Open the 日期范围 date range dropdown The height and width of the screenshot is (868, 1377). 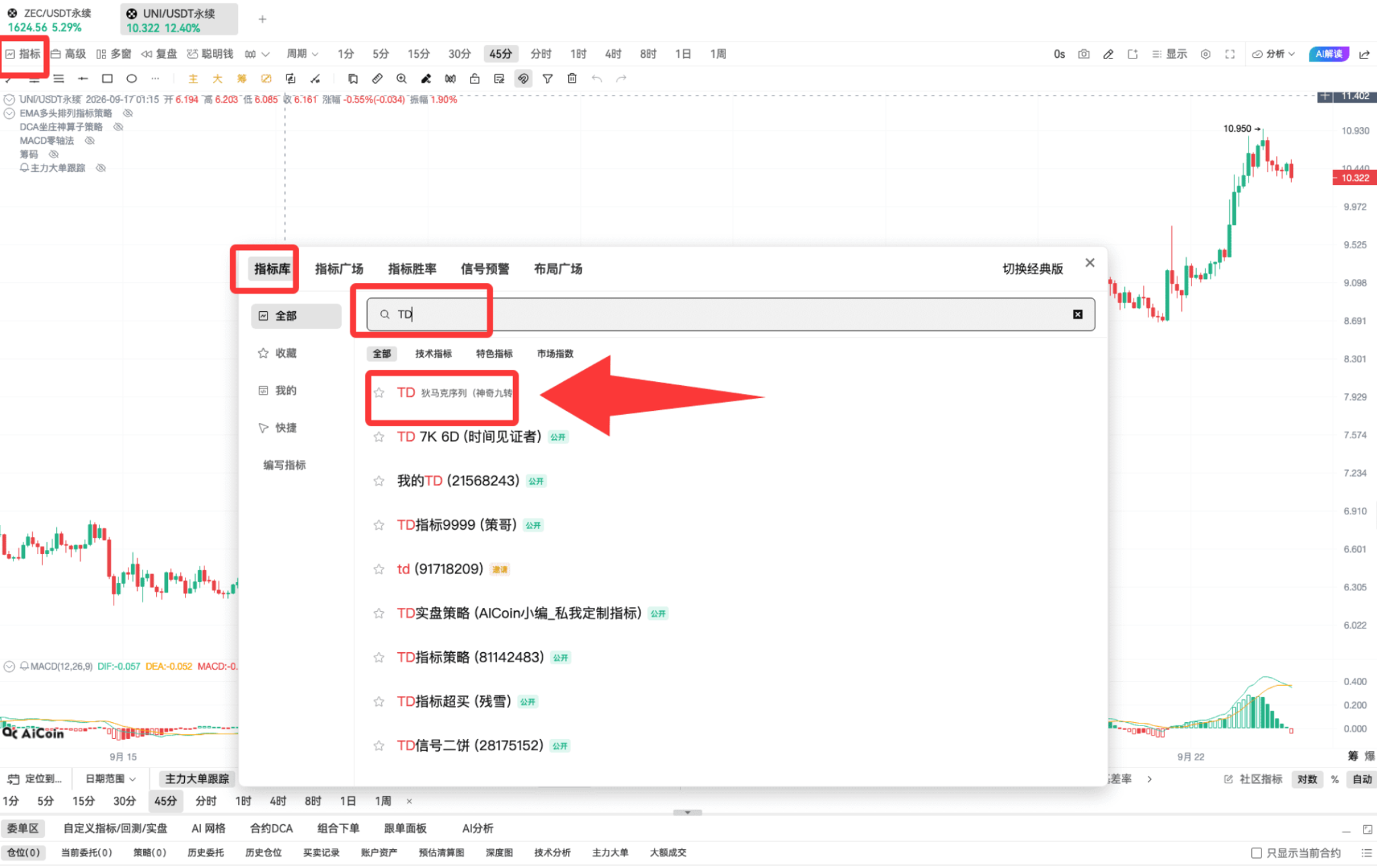(x=110, y=779)
